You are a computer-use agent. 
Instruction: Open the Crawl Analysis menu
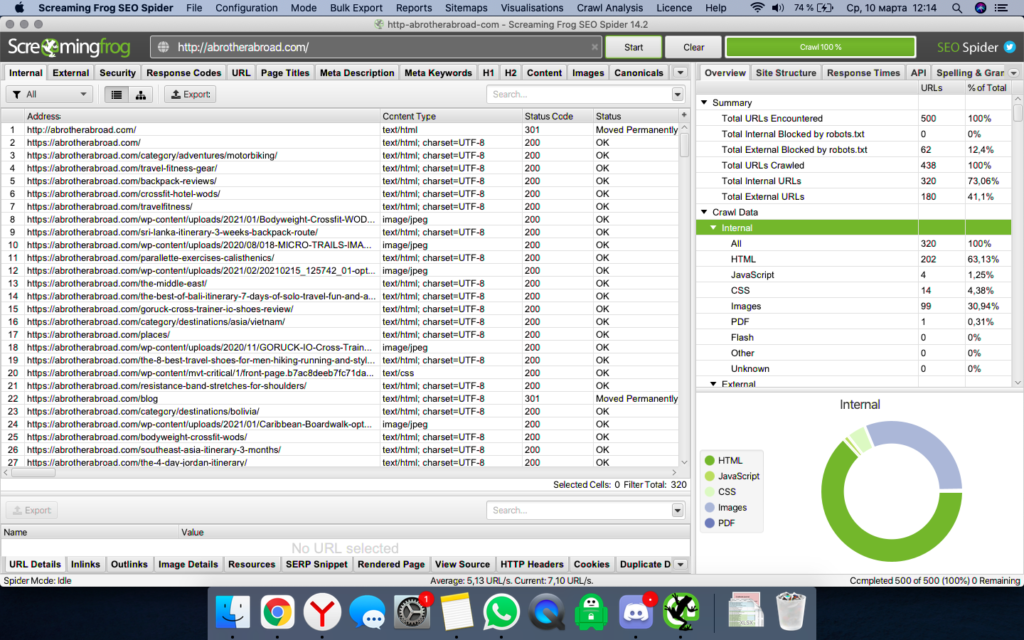tap(609, 8)
